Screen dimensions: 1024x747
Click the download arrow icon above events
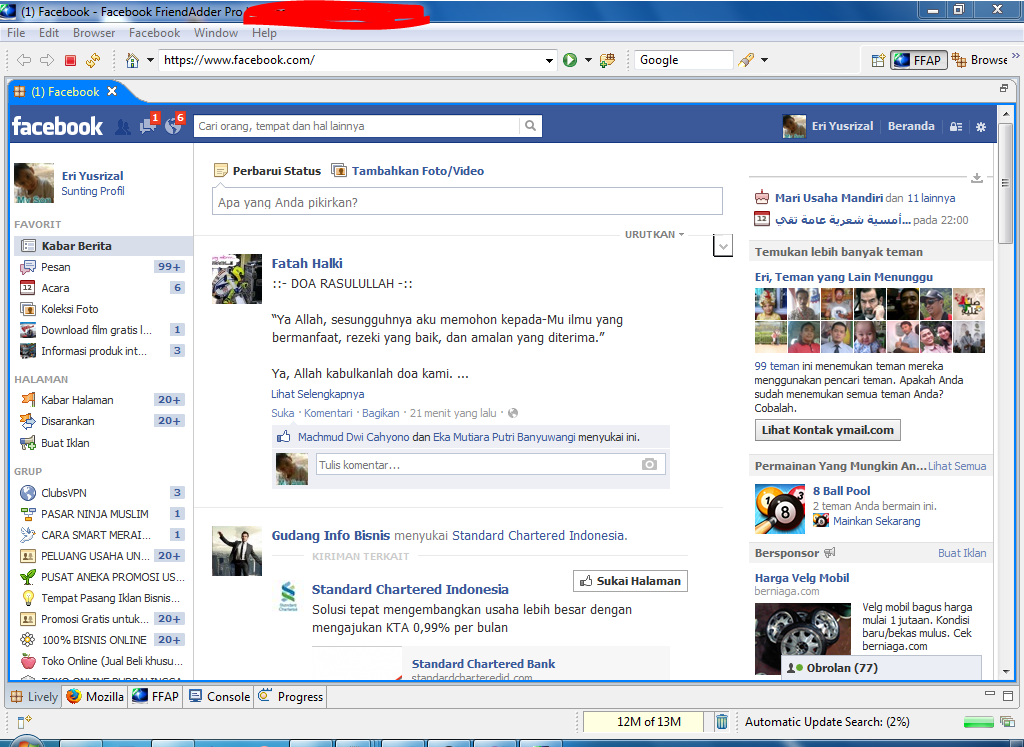[977, 178]
